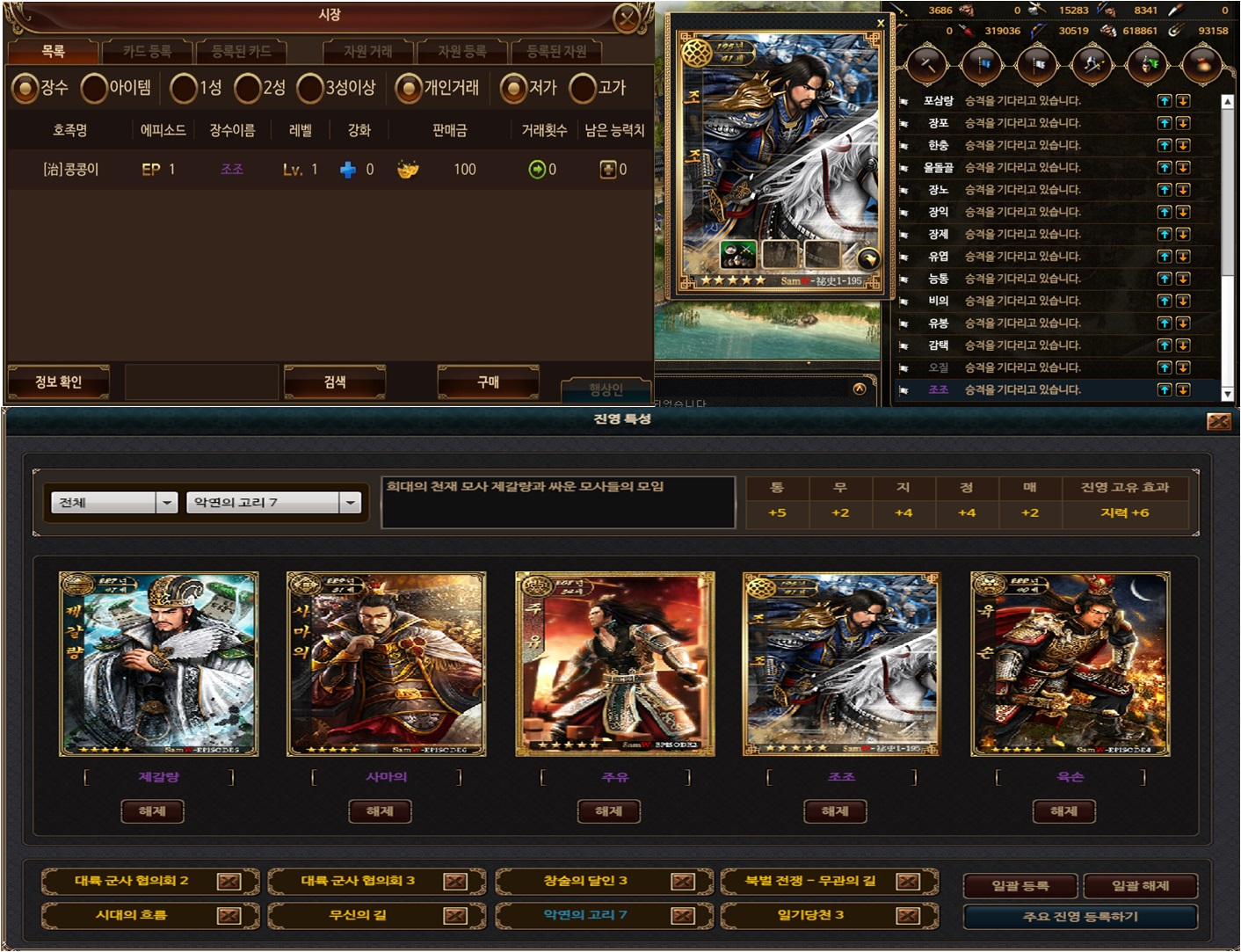
Task: Click 해제 under the 제갈량 card
Action: click(x=152, y=811)
